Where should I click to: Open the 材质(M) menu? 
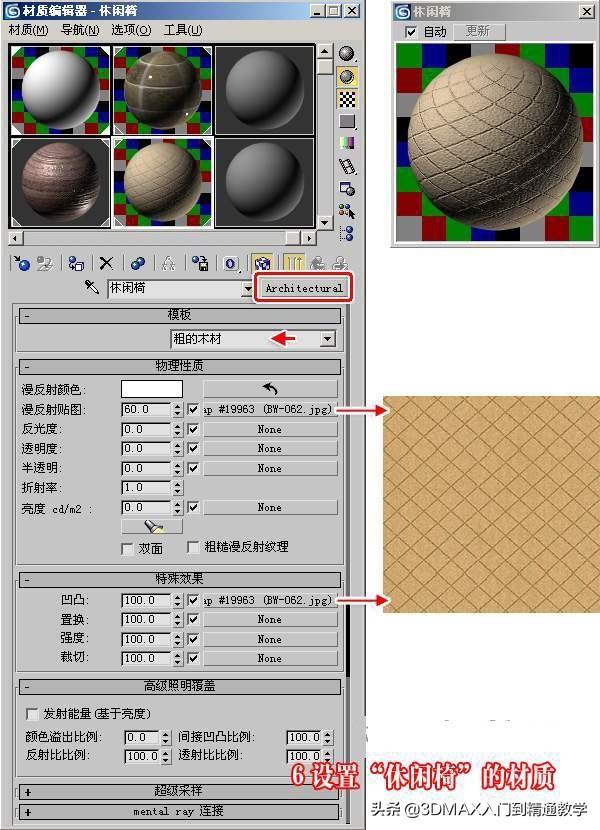pos(28,30)
